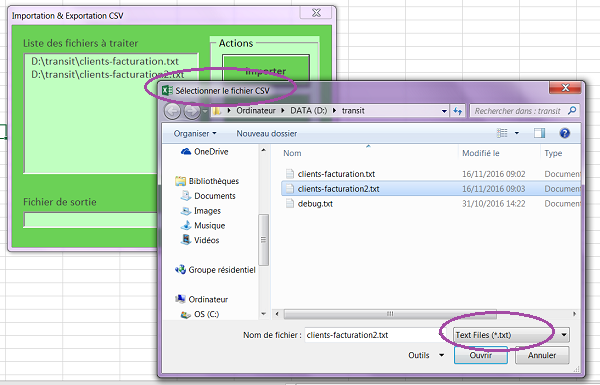Click the change view icon
The width and height of the screenshot is (600, 385).
point(502,133)
